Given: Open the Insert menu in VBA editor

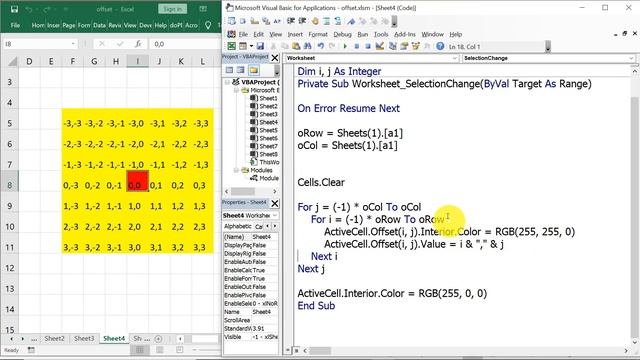Looking at the screenshot, I should click(295, 34).
